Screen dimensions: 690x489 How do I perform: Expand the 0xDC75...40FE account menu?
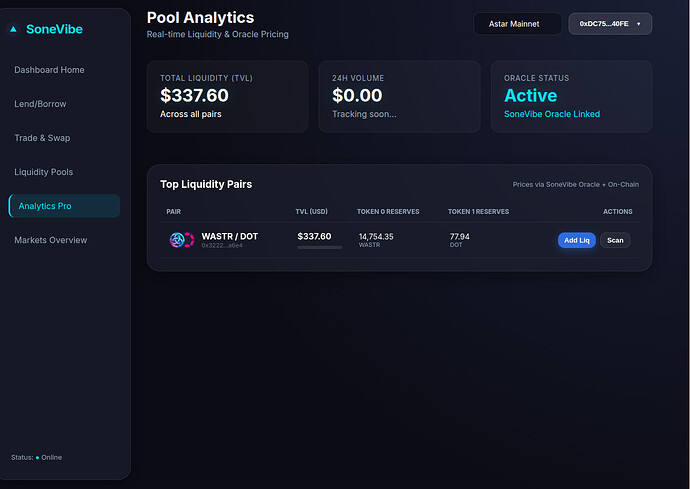point(610,24)
